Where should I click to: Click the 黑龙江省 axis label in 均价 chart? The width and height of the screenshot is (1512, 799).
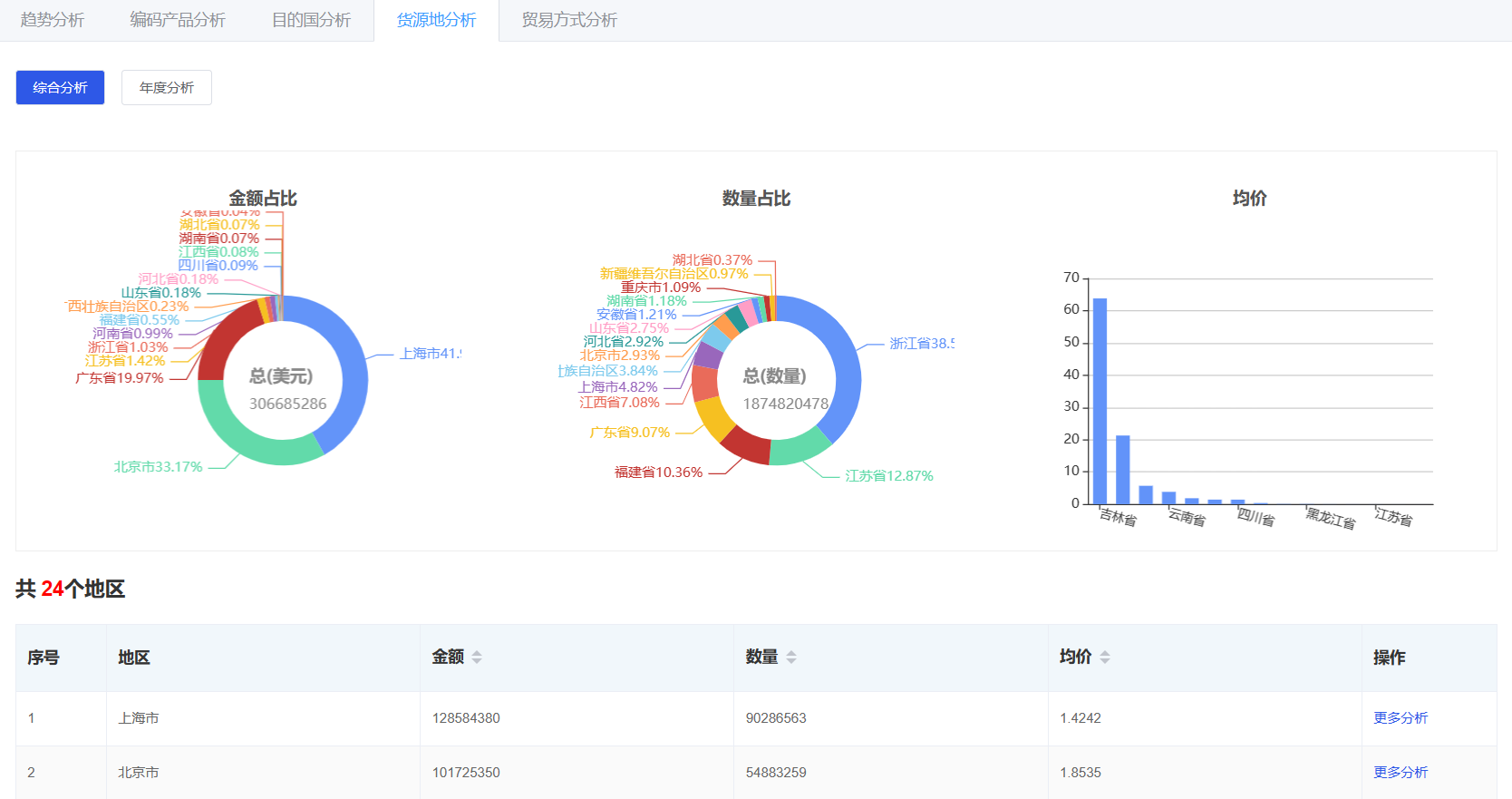pos(1331,518)
